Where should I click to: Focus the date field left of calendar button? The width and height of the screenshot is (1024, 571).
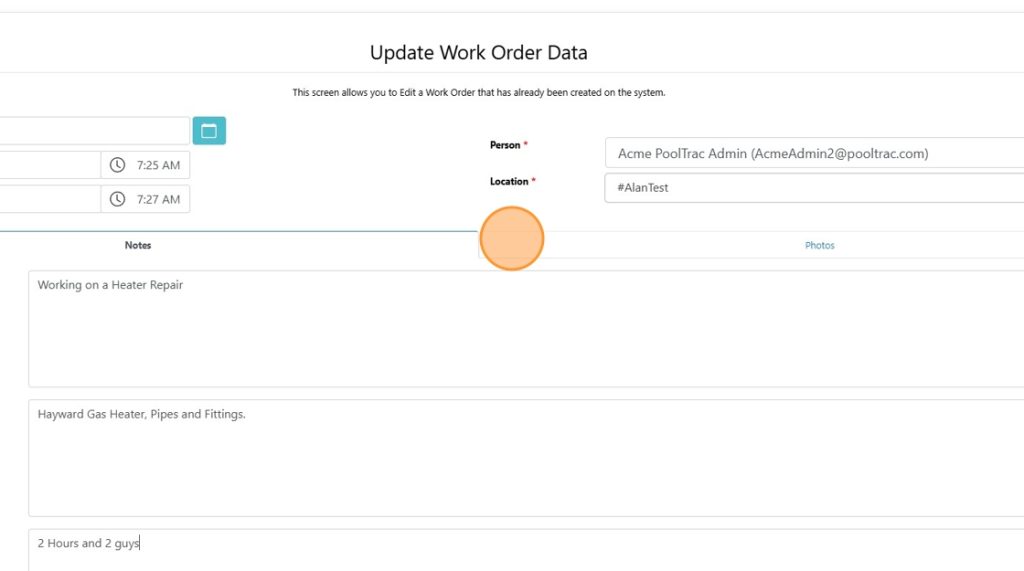pos(92,131)
